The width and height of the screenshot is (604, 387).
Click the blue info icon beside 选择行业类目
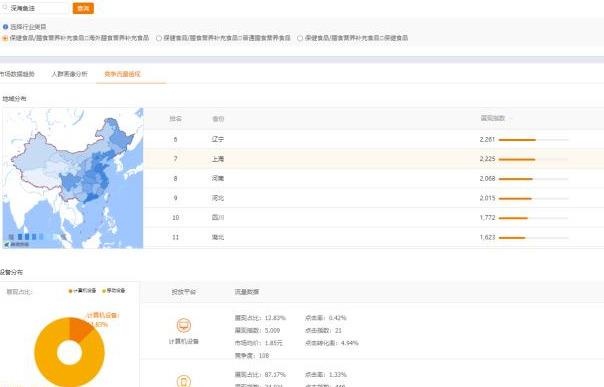5,27
